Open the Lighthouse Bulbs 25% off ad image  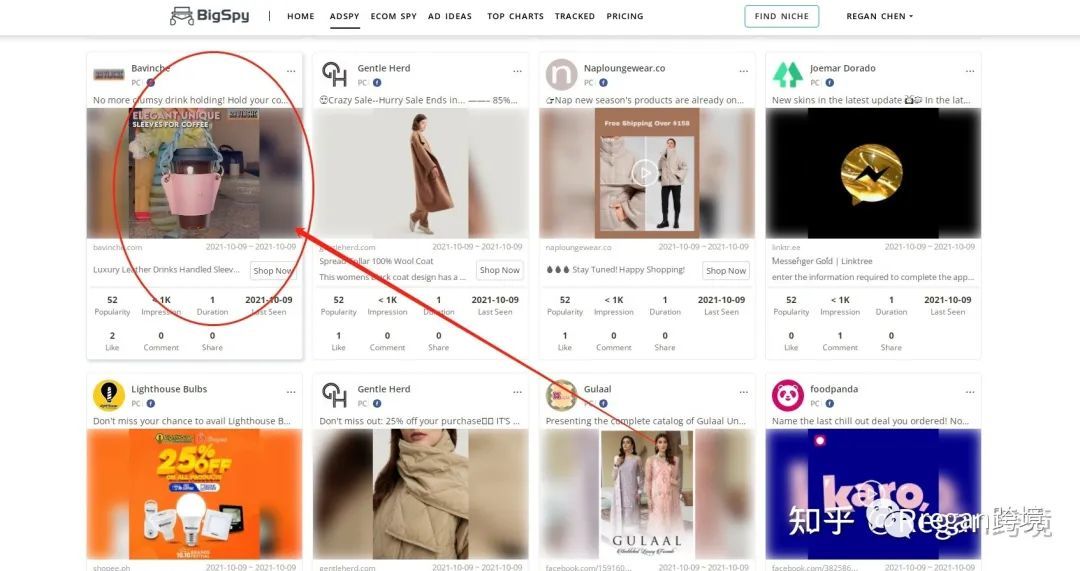[x=194, y=494]
